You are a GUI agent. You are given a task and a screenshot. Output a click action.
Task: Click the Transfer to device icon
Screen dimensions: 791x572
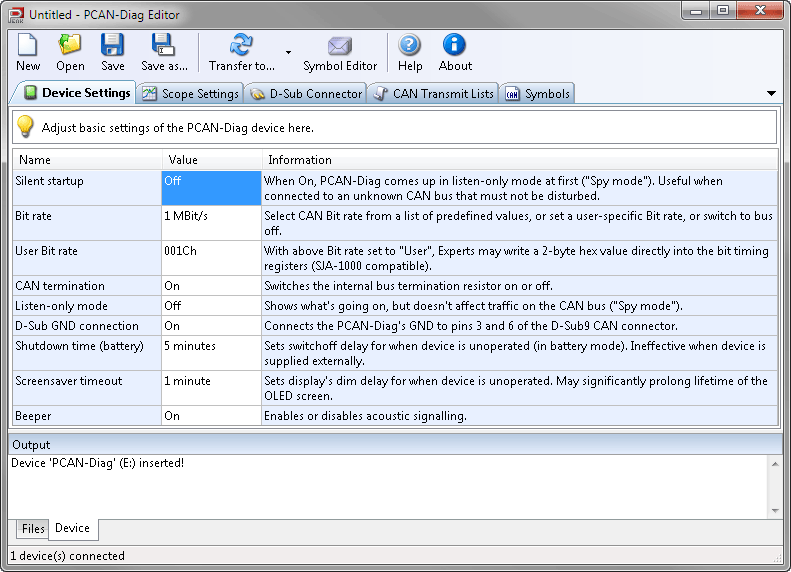point(241,46)
